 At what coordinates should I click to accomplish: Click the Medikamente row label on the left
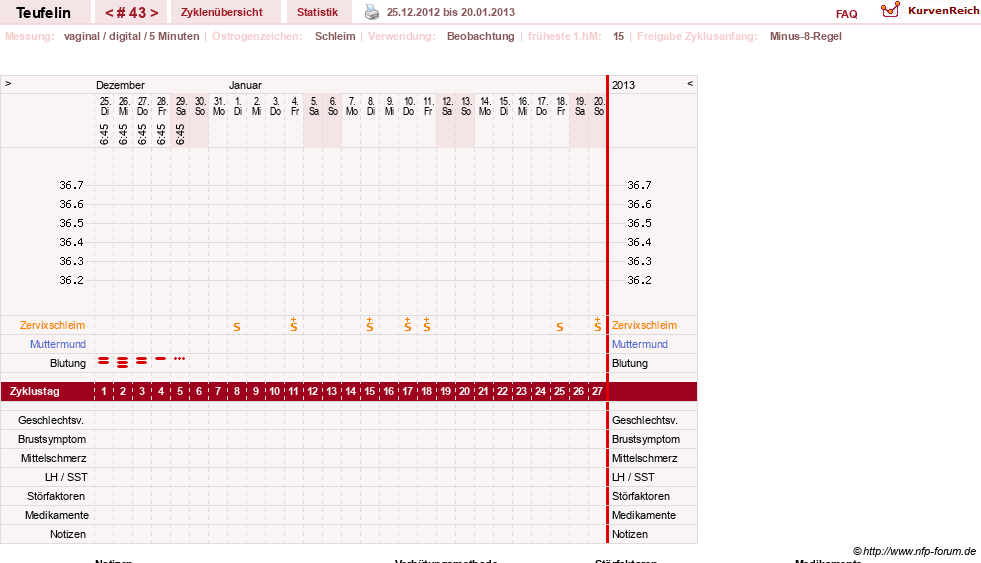(57, 515)
